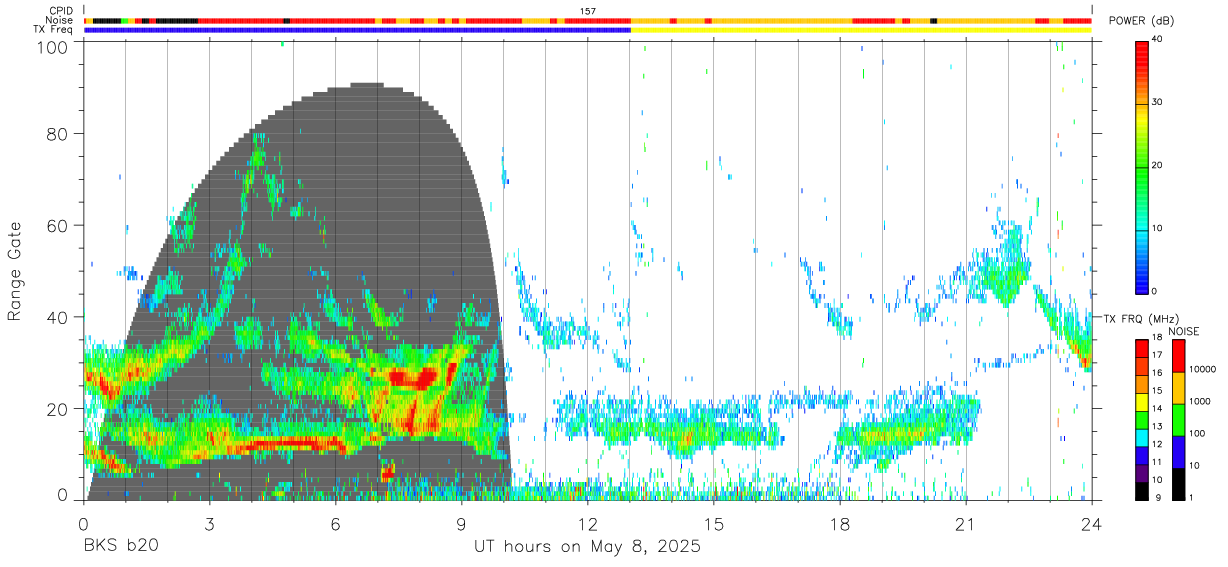Viewport: 1228px width, 567px height.
Task: Click the blue segment of TX Freq strip
Action: (x=357, y=29)
